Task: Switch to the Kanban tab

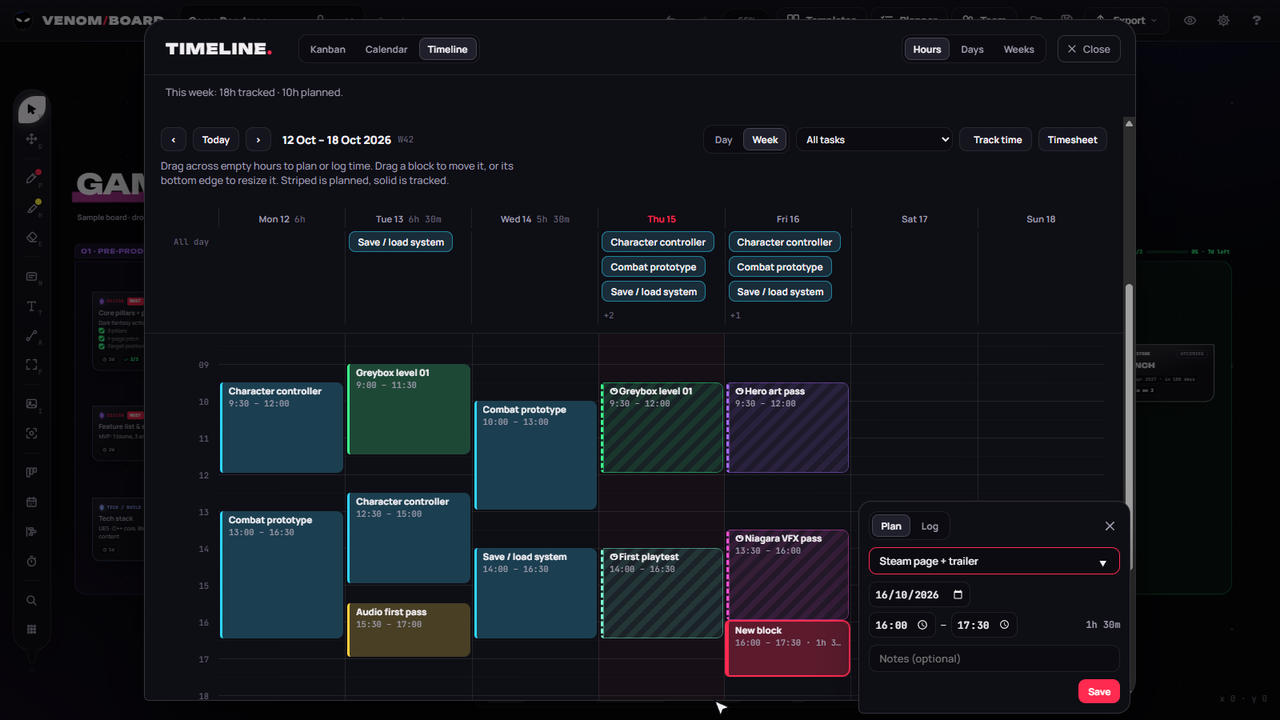Action: point(328,49)
